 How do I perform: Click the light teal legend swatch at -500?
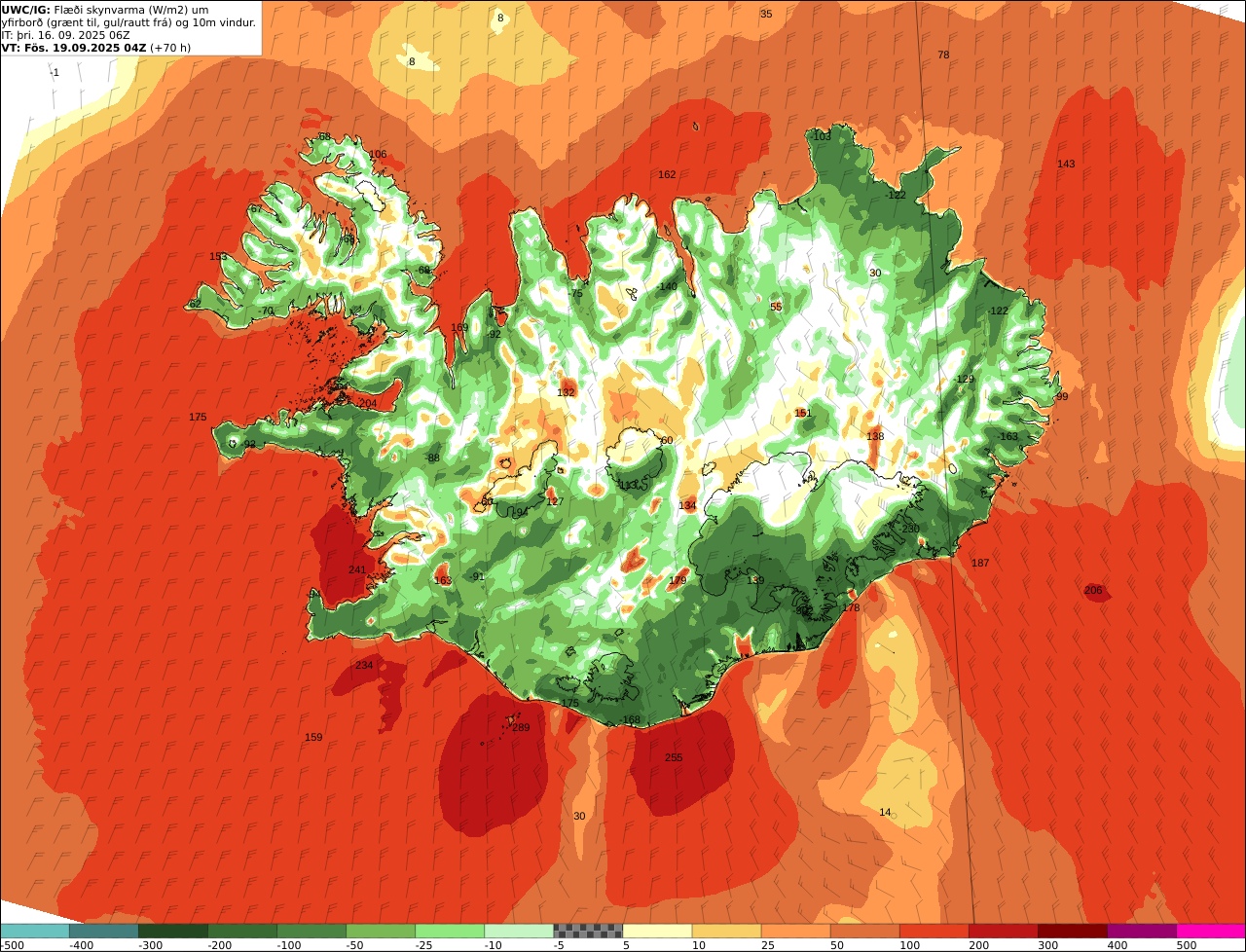[x=34, y=931]
